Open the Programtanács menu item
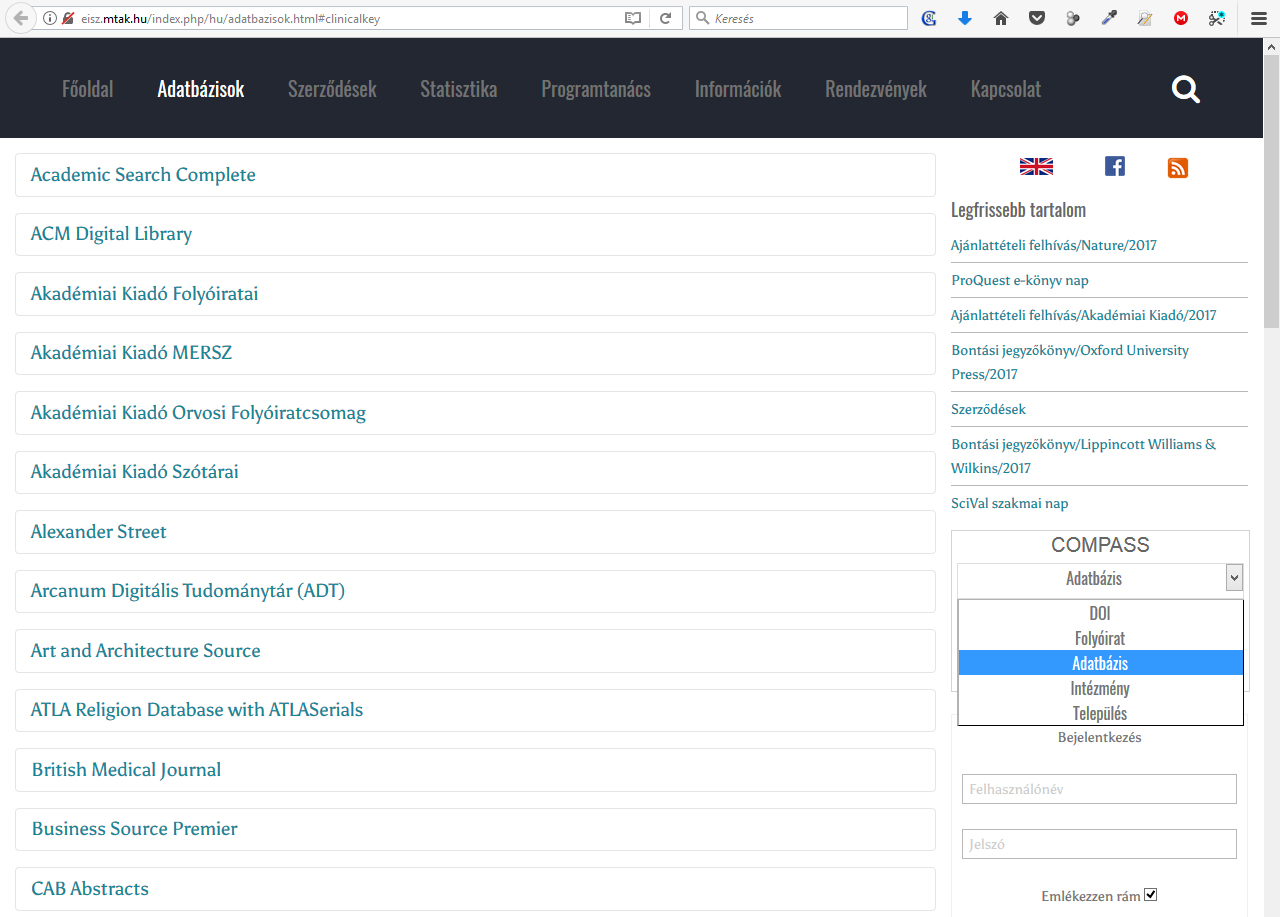The height and width of the screenshot is (917, 1280). click(x=596, y=89)
